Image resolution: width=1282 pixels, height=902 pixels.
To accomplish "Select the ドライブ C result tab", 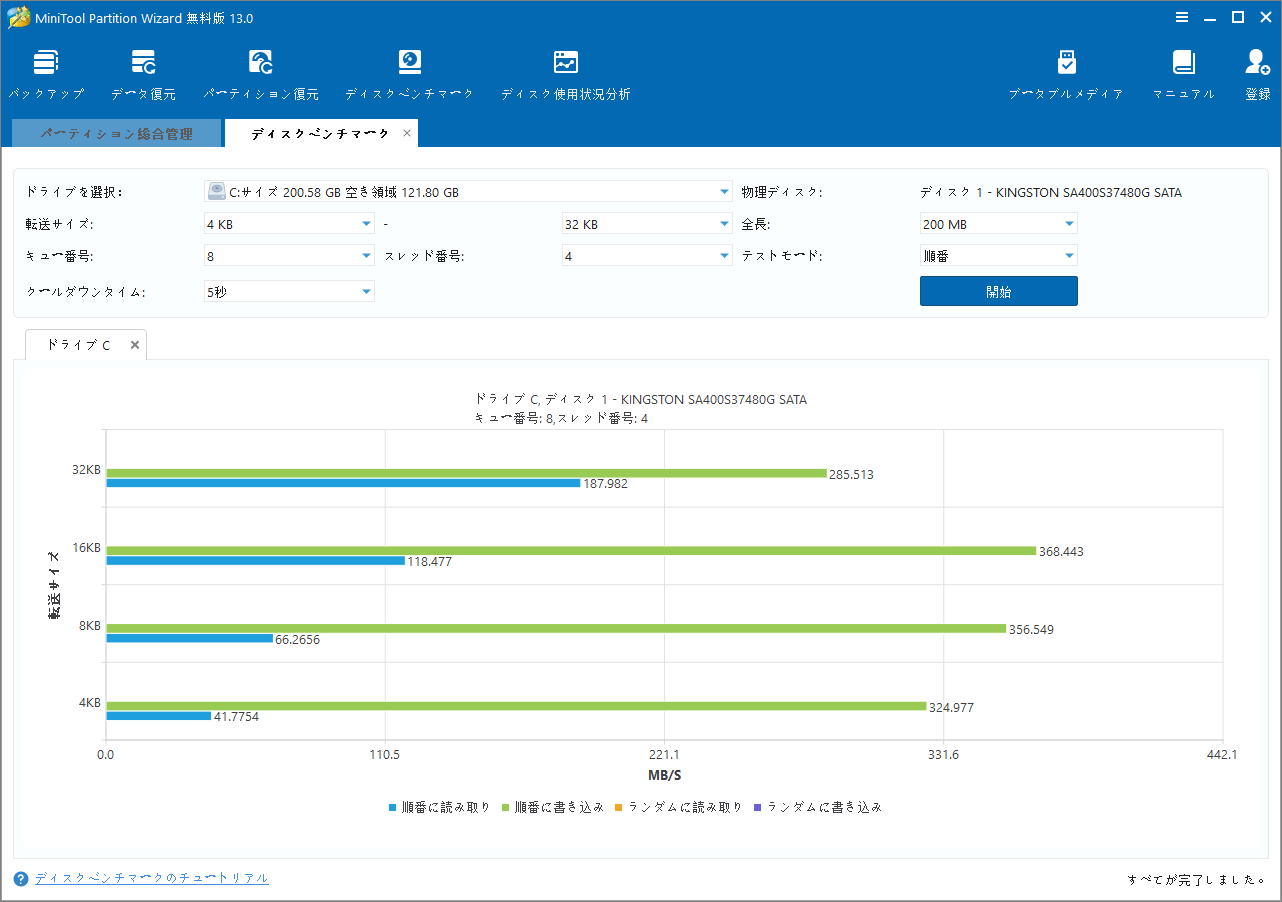I will [74, 344].
